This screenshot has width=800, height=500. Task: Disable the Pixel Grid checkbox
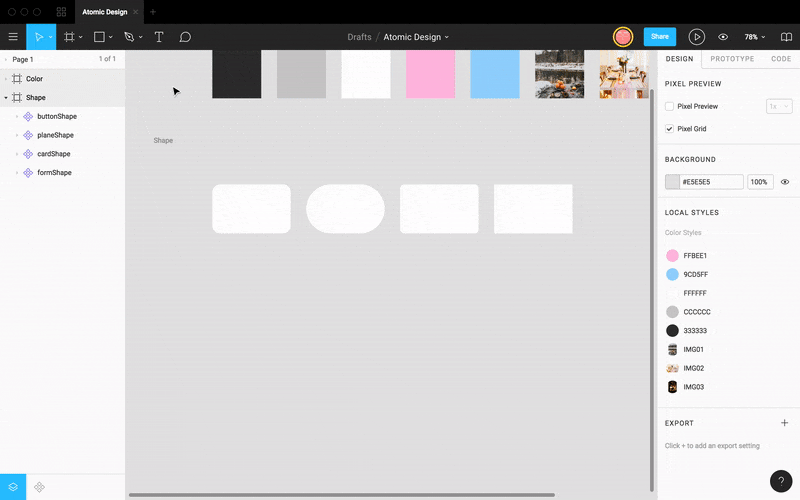[x=669, y=129]
